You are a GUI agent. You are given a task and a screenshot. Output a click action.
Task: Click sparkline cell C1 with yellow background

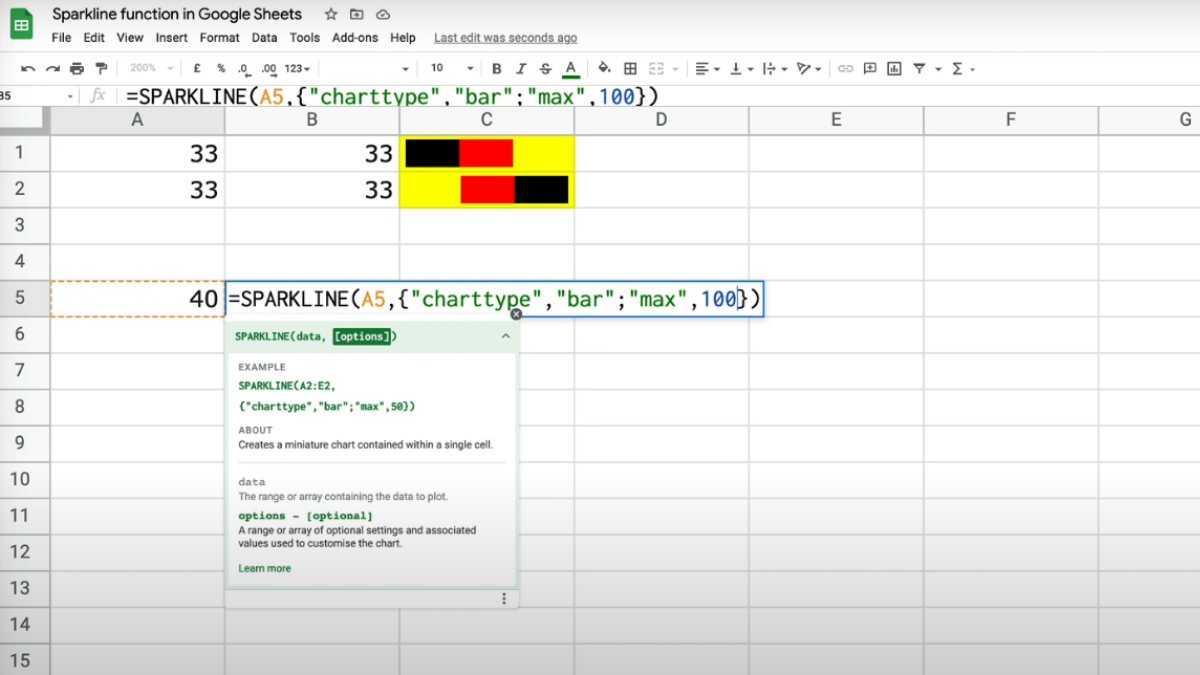tap(487, 153)
